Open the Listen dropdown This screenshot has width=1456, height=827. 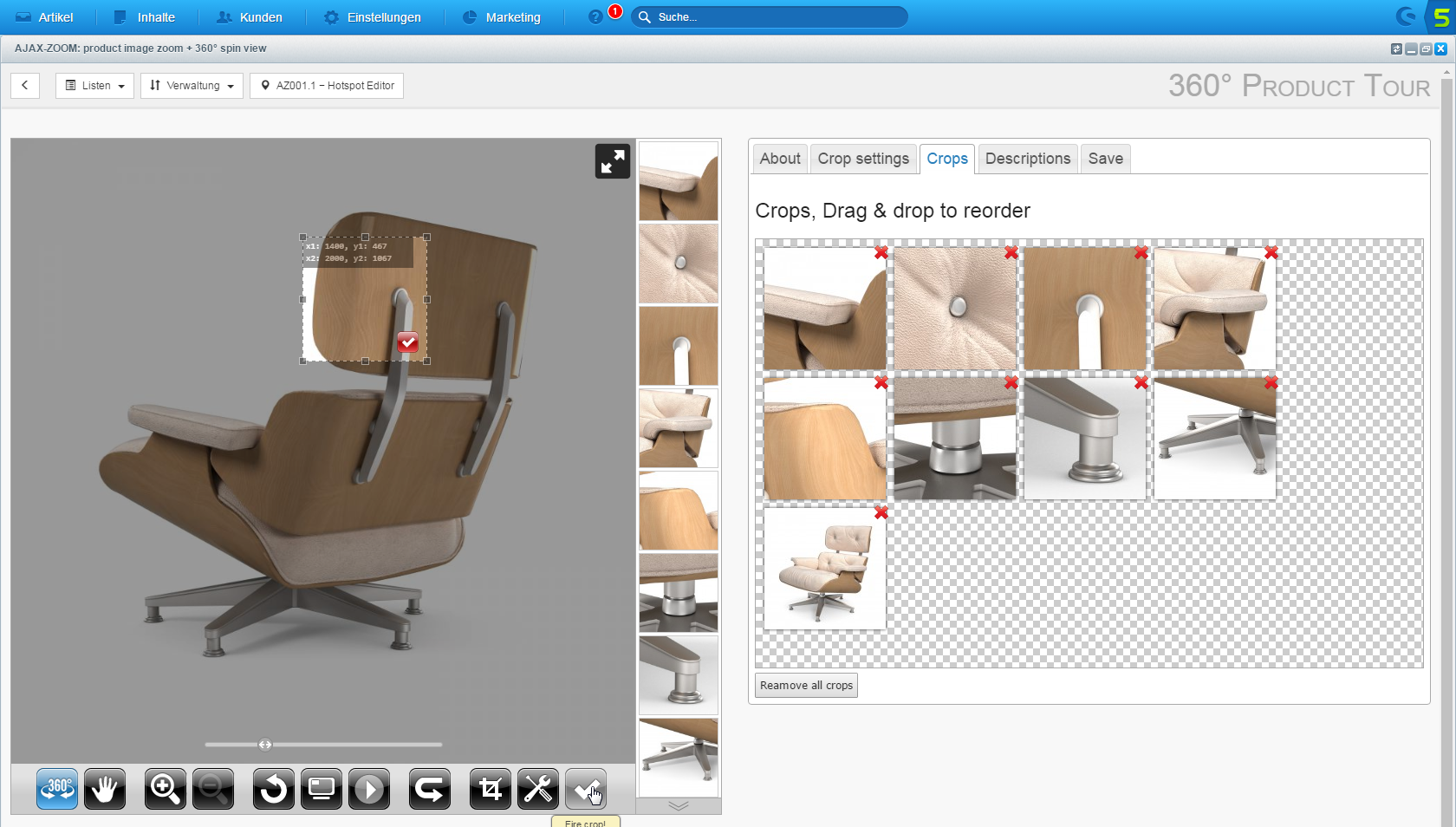94,86
